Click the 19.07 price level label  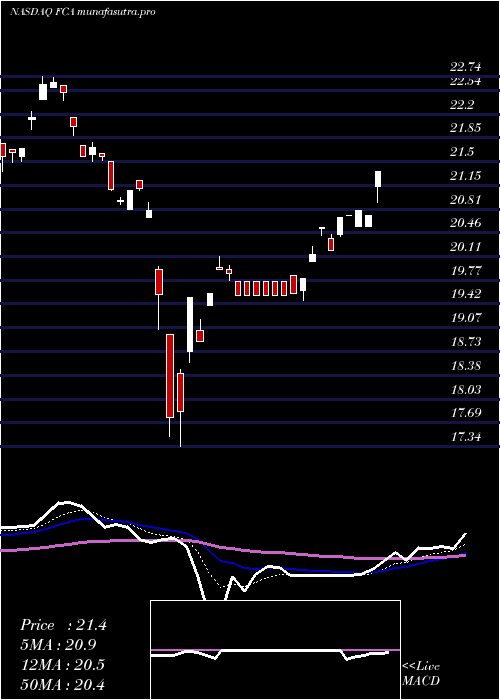tap(466, 318)
